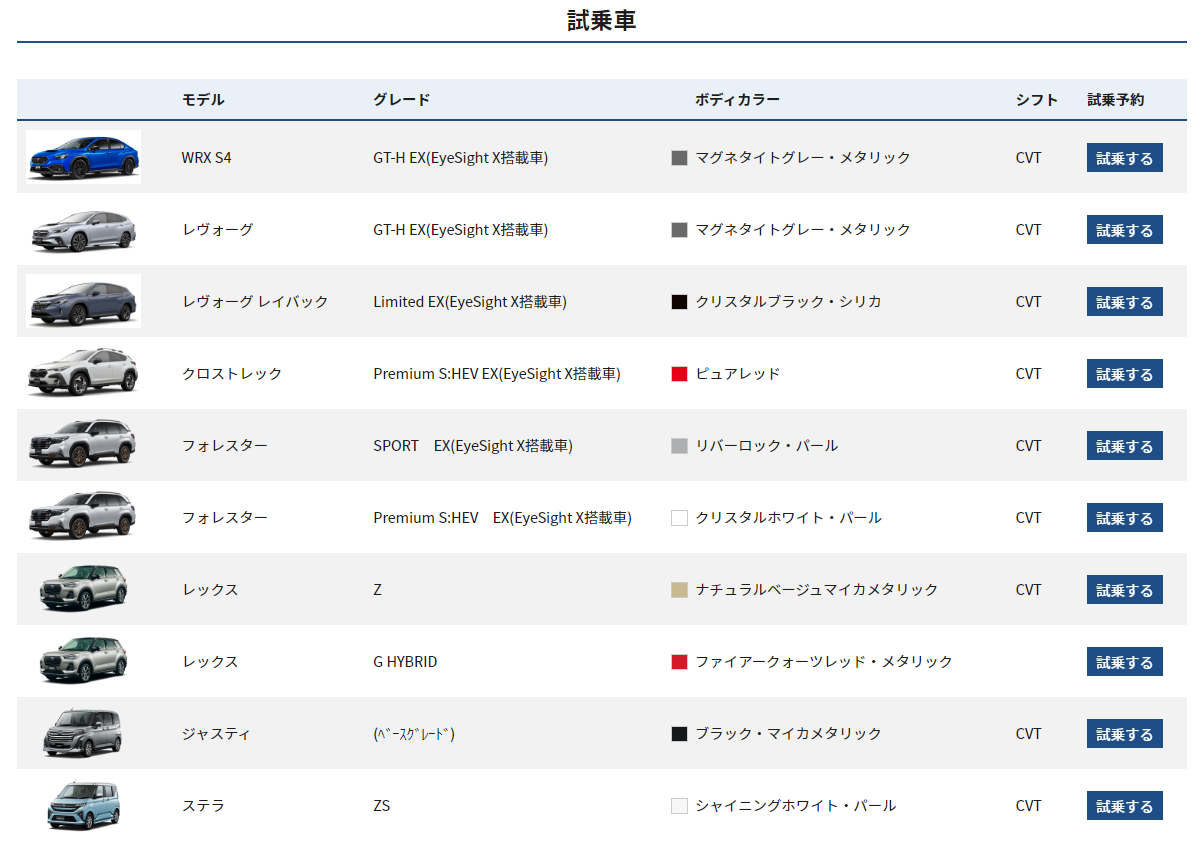Click the ファイアークォーツレッド・メタリック red swatch
The width and height of the screenshot is (1204, 862).
click(679, 662)
